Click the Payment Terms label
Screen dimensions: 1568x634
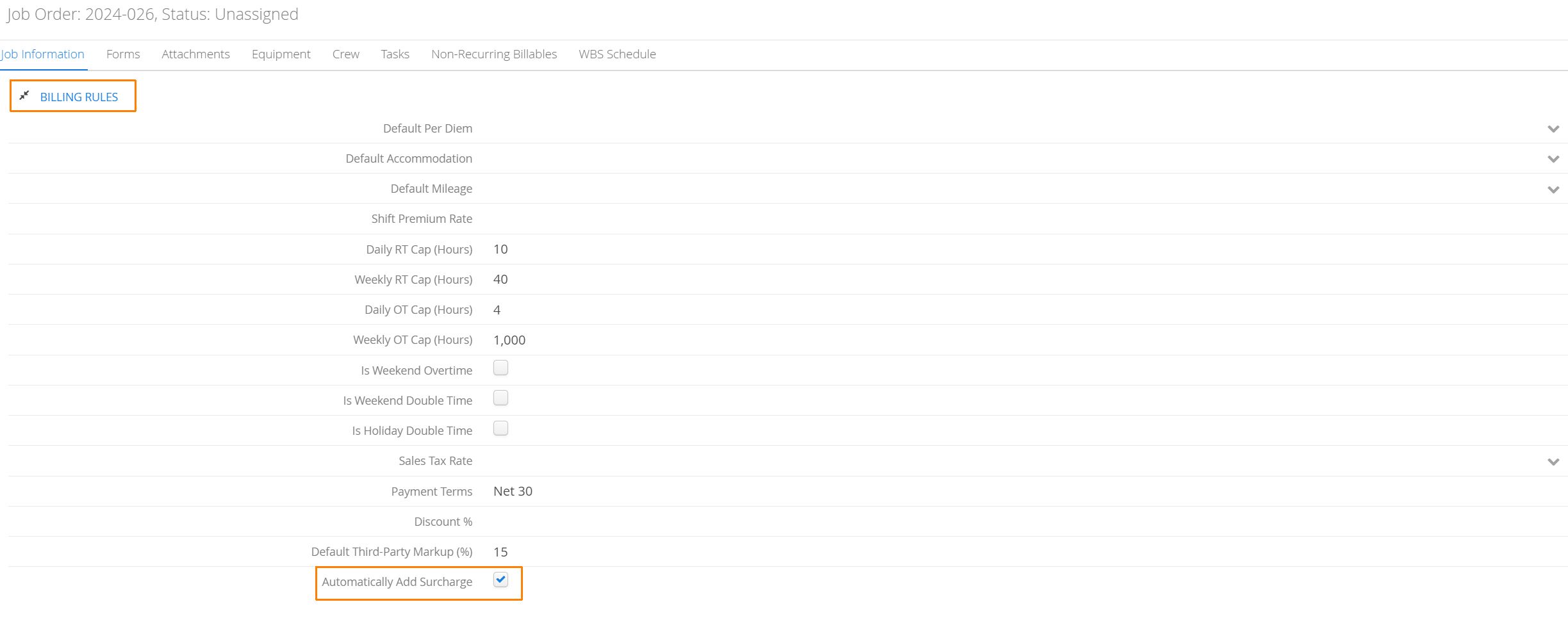pyautogui.click(x=431, y=492)
